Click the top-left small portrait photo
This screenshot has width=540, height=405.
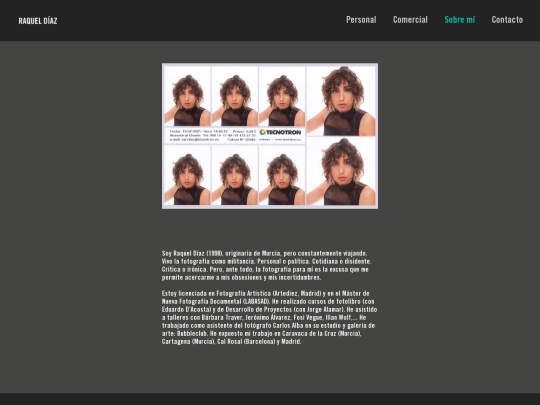187,96
